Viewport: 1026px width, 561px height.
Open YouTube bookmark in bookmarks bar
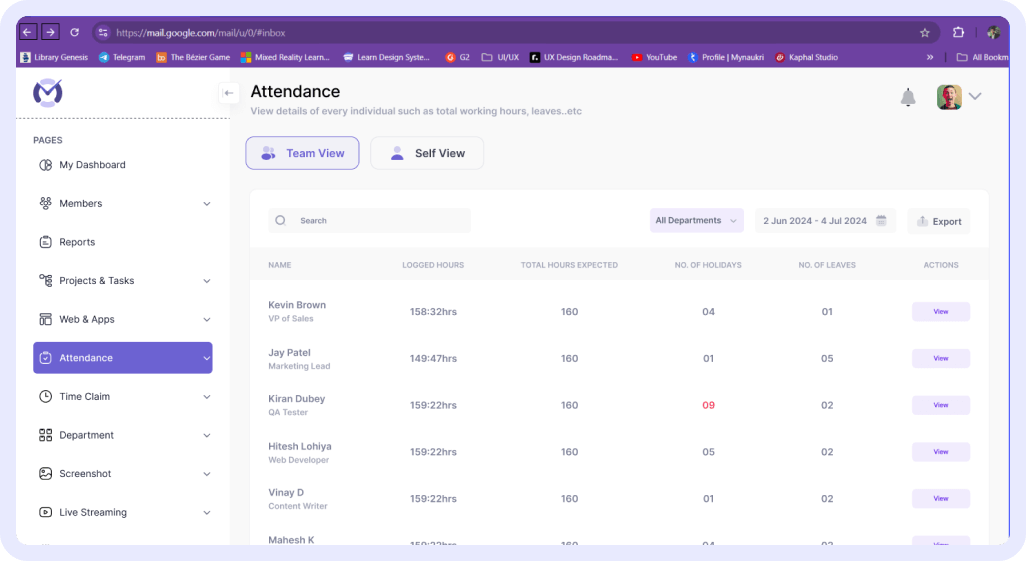point(654,57)
